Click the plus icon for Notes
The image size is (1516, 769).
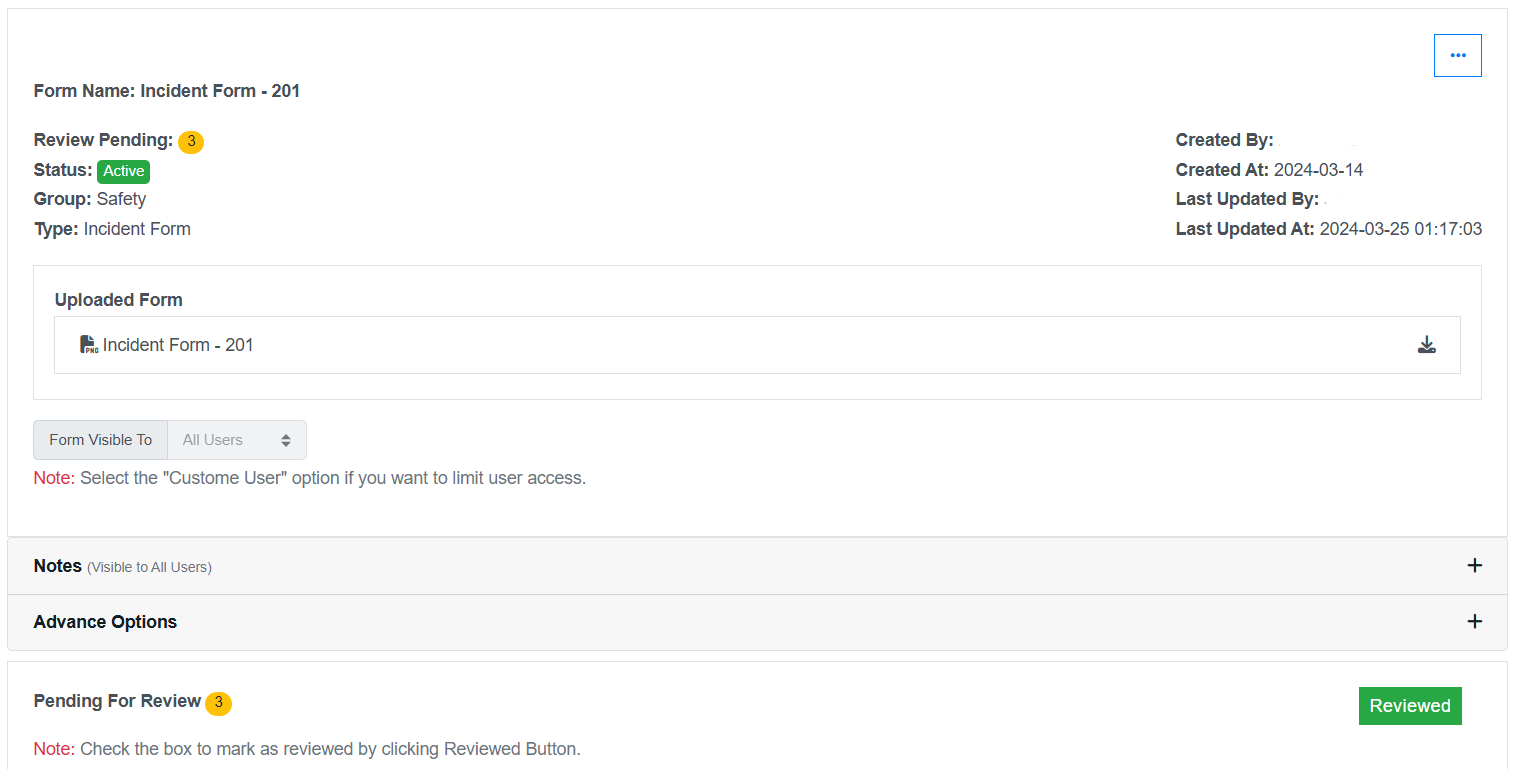[1473, 566]
